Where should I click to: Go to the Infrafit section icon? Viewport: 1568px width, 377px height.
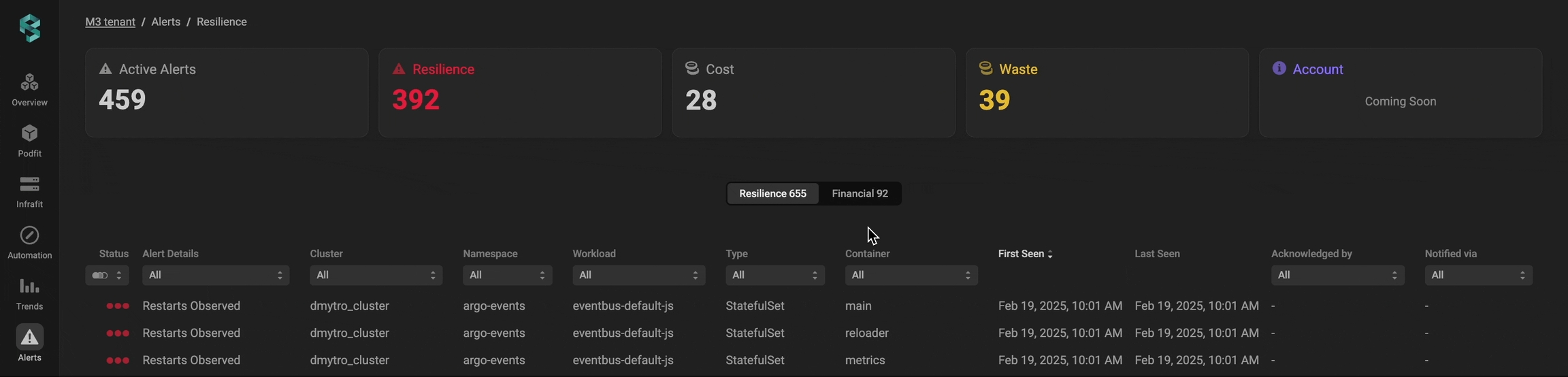[x=29, y=184]
